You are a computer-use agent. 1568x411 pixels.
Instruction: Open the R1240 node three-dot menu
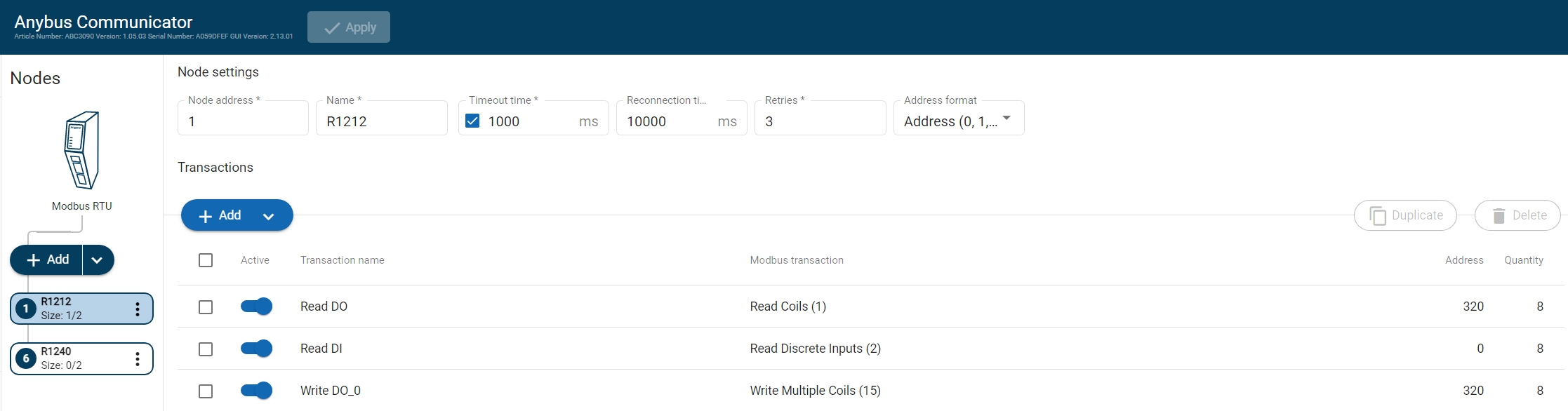pos(138,359)
